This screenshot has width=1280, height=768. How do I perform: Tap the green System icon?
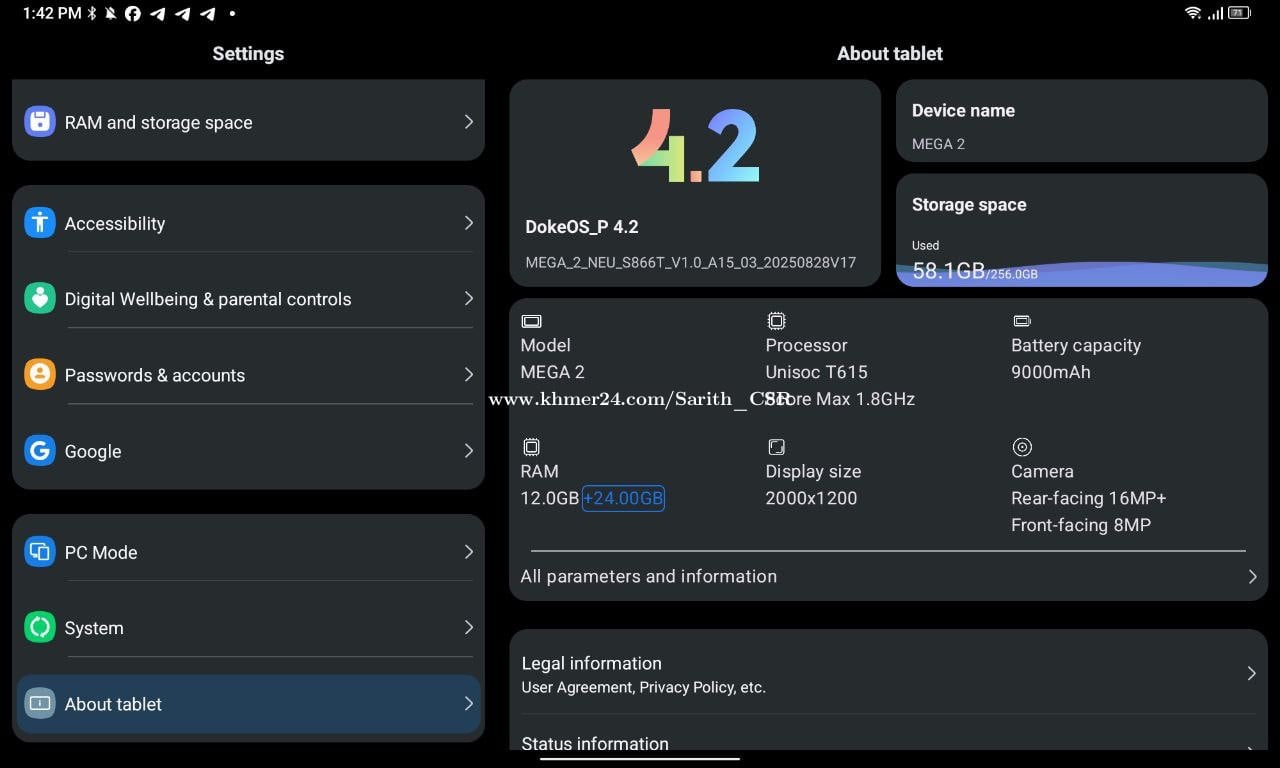click(x=40, y=628)
